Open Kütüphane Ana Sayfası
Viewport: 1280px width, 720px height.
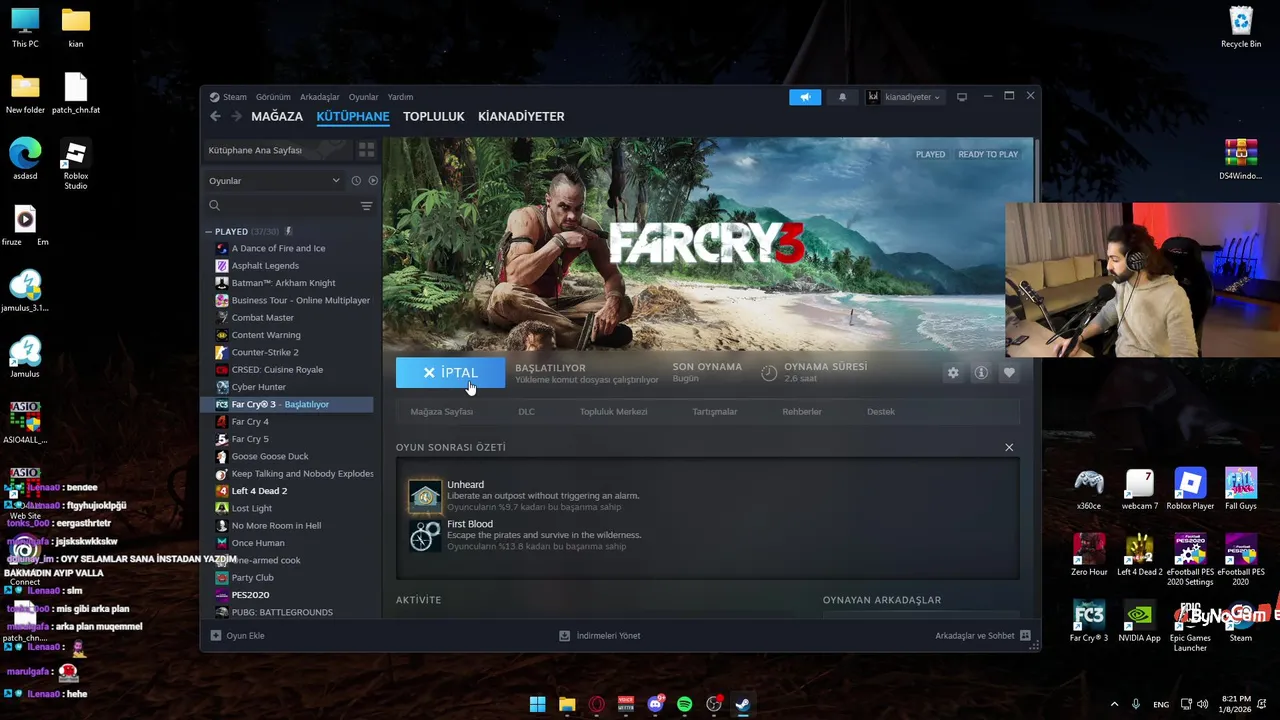pos(277,150)
